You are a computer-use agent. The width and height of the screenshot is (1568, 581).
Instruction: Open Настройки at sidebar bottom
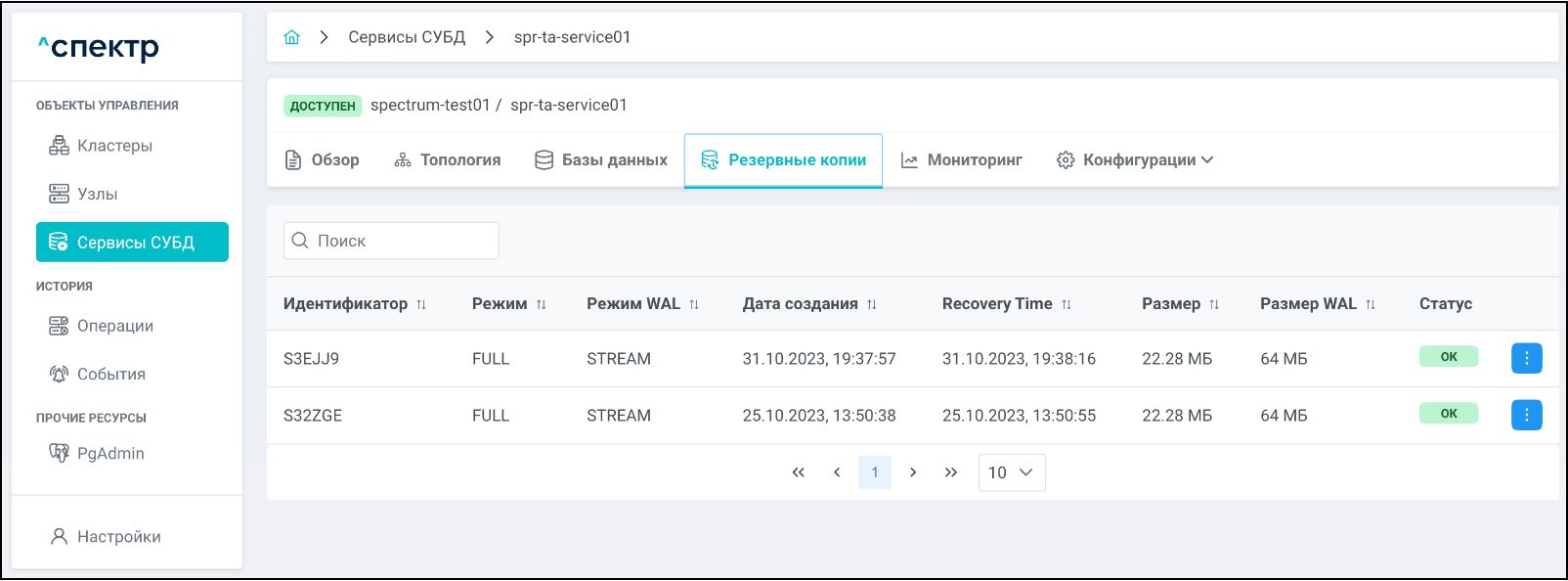118,536
